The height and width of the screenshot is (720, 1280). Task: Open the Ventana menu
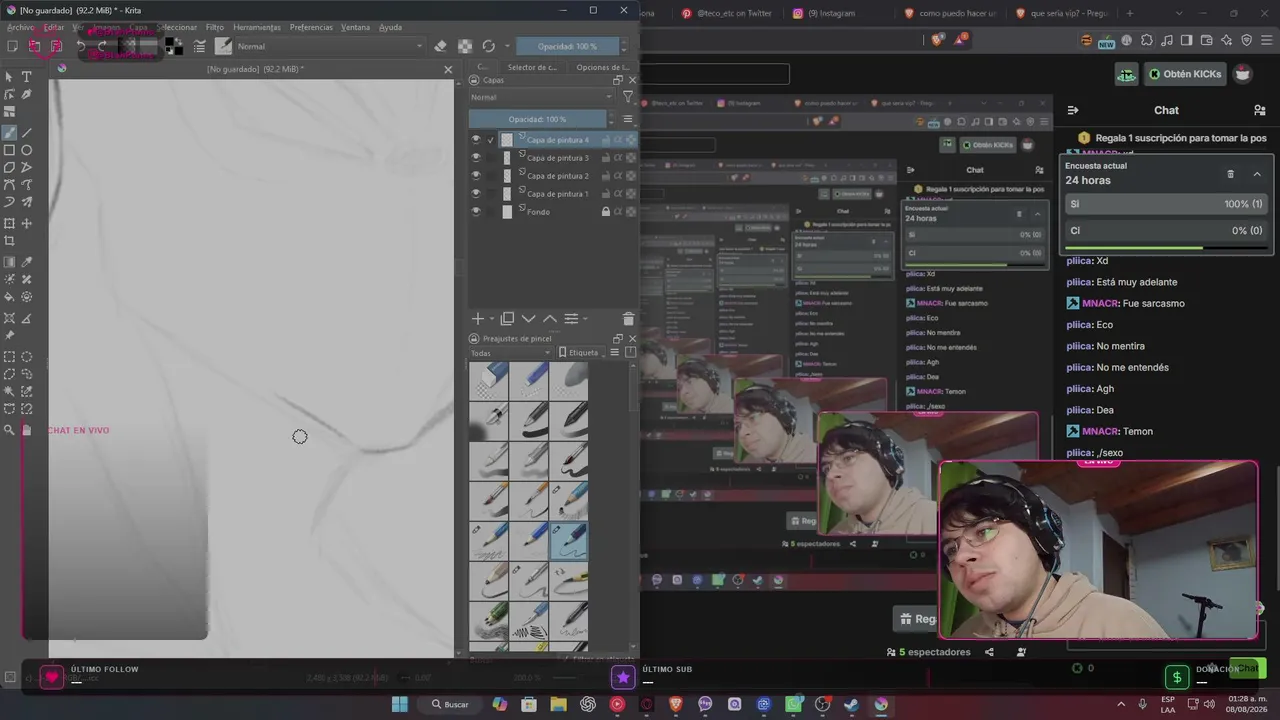(x=355, y=28)
